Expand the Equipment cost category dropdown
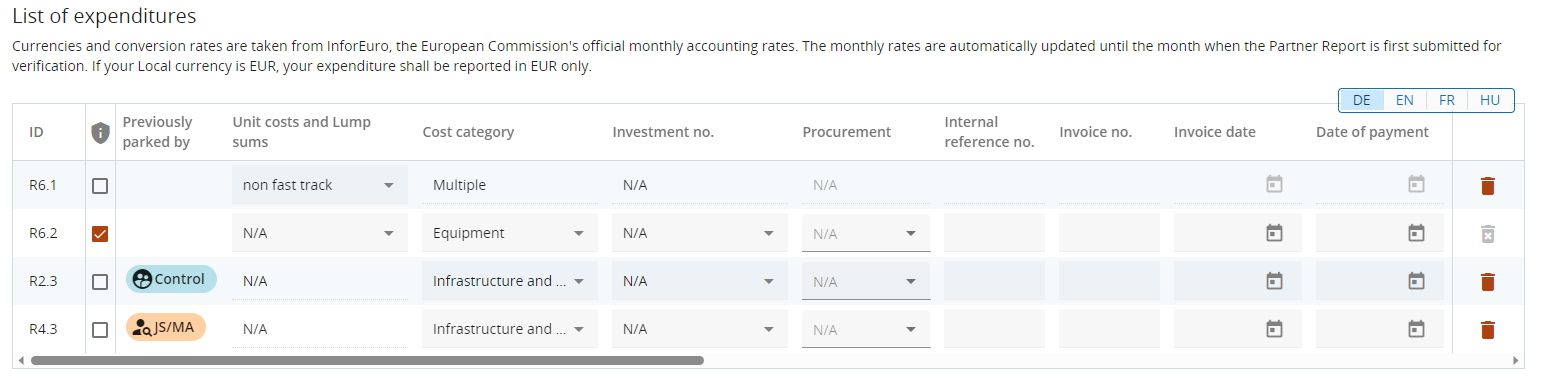 pyautogui.click(x=510, y=233)
